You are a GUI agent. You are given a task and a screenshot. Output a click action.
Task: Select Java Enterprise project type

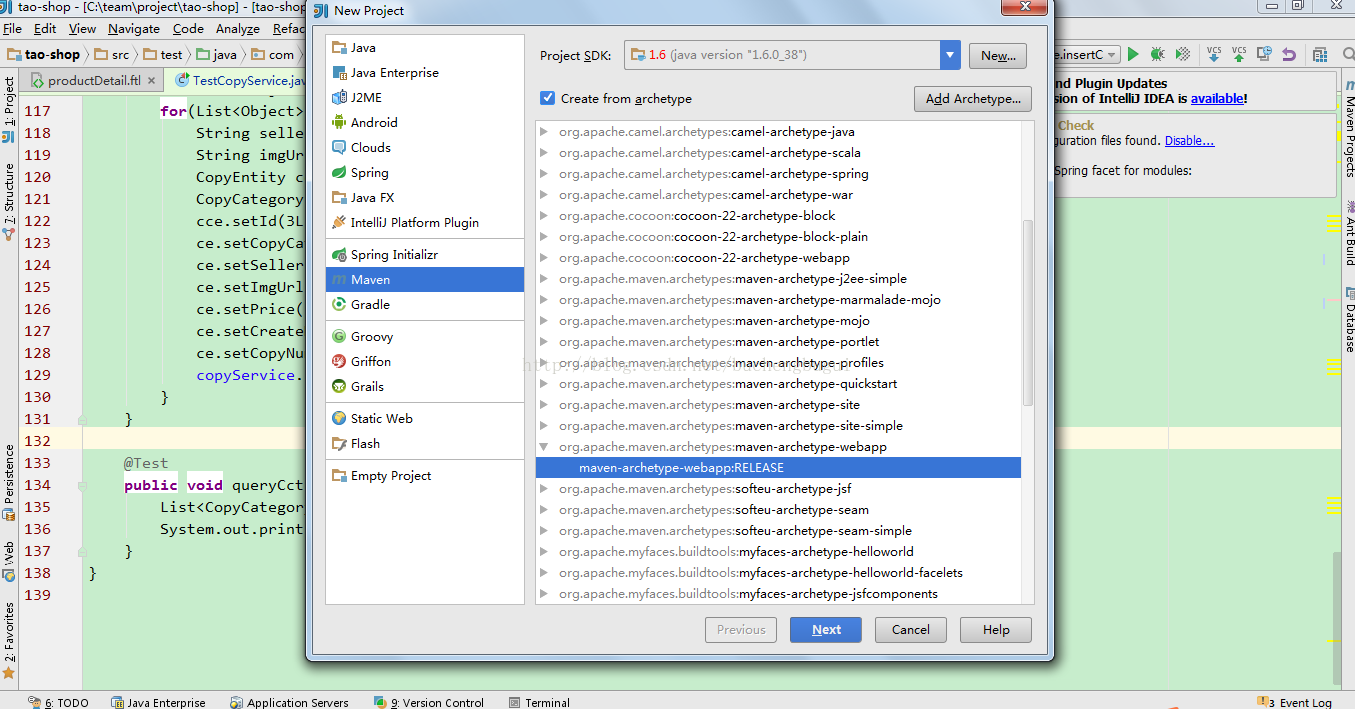(x=425, y=72)
